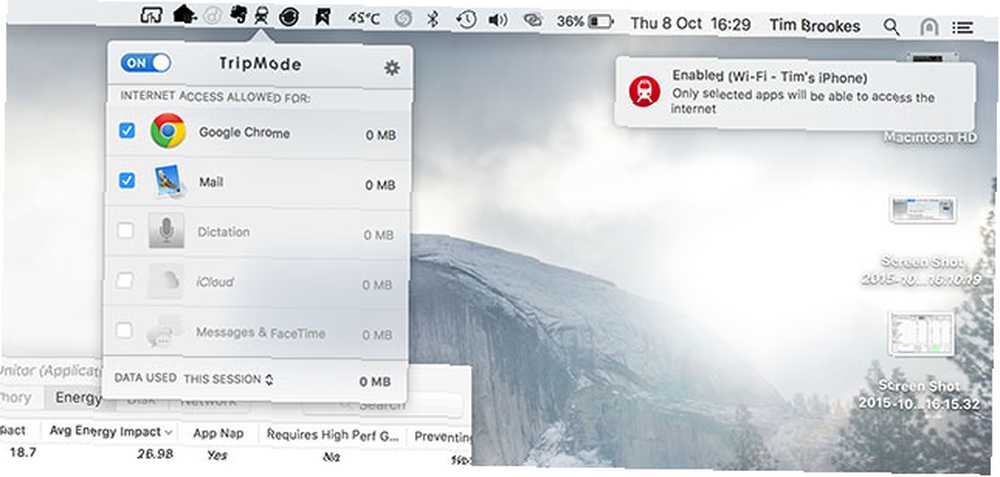Click the arch icon beside Spotlight

pyautogui.click(x=929, y=27)
